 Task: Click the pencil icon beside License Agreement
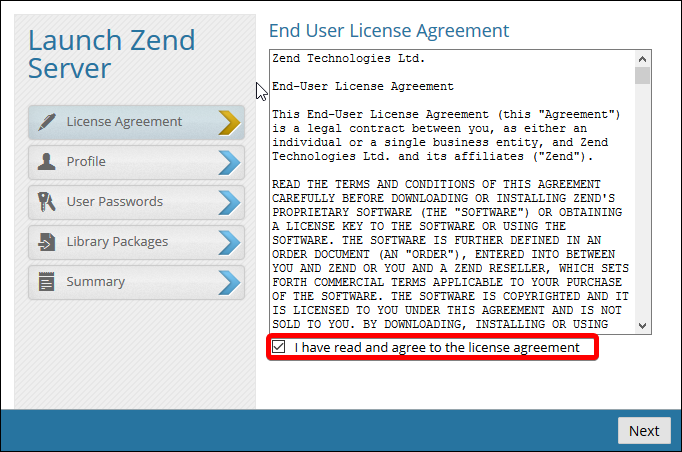pyautogui.click(x=46, y=122)
